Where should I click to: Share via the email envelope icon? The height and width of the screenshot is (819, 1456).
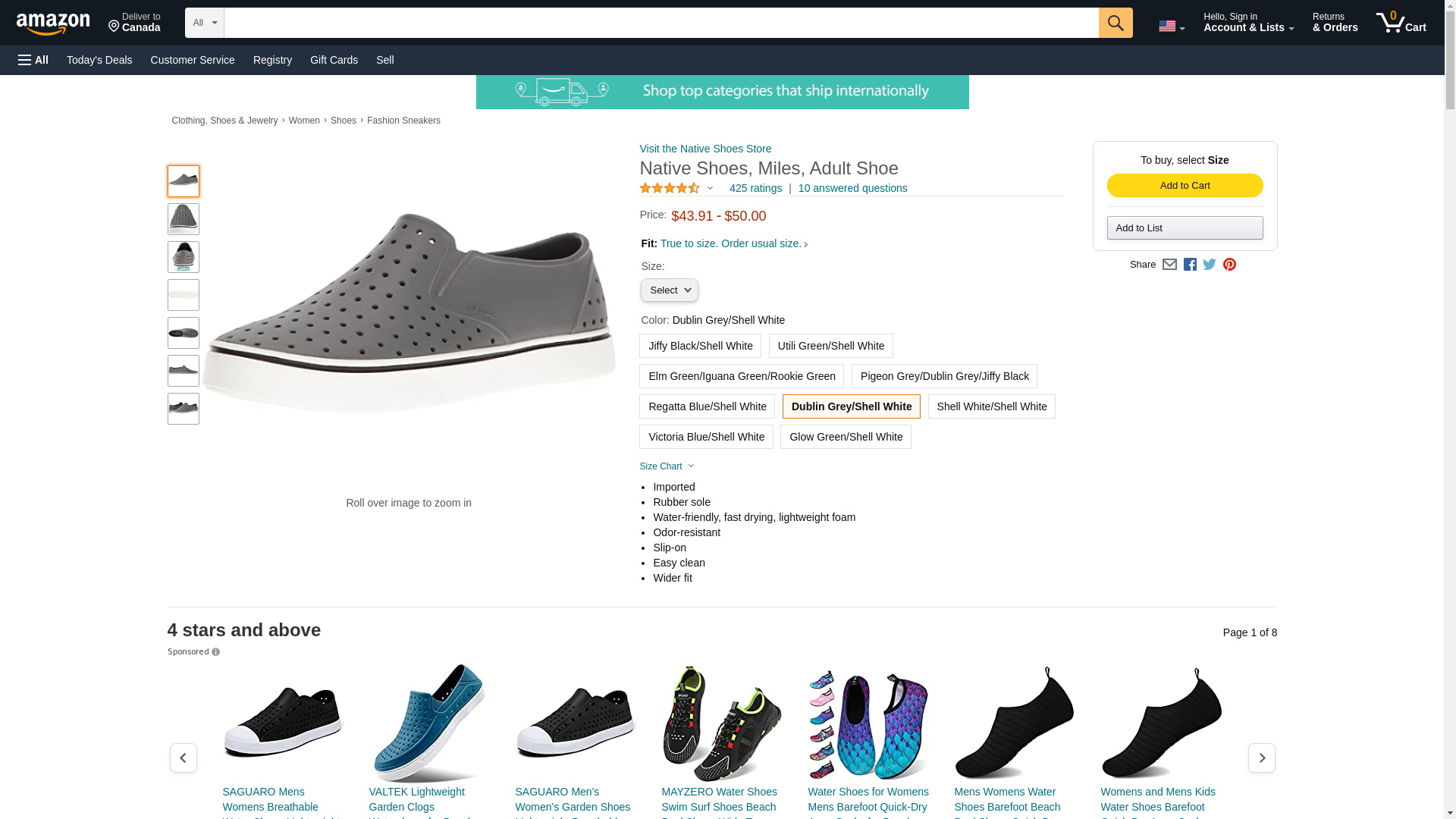[x=1169, y=265]
